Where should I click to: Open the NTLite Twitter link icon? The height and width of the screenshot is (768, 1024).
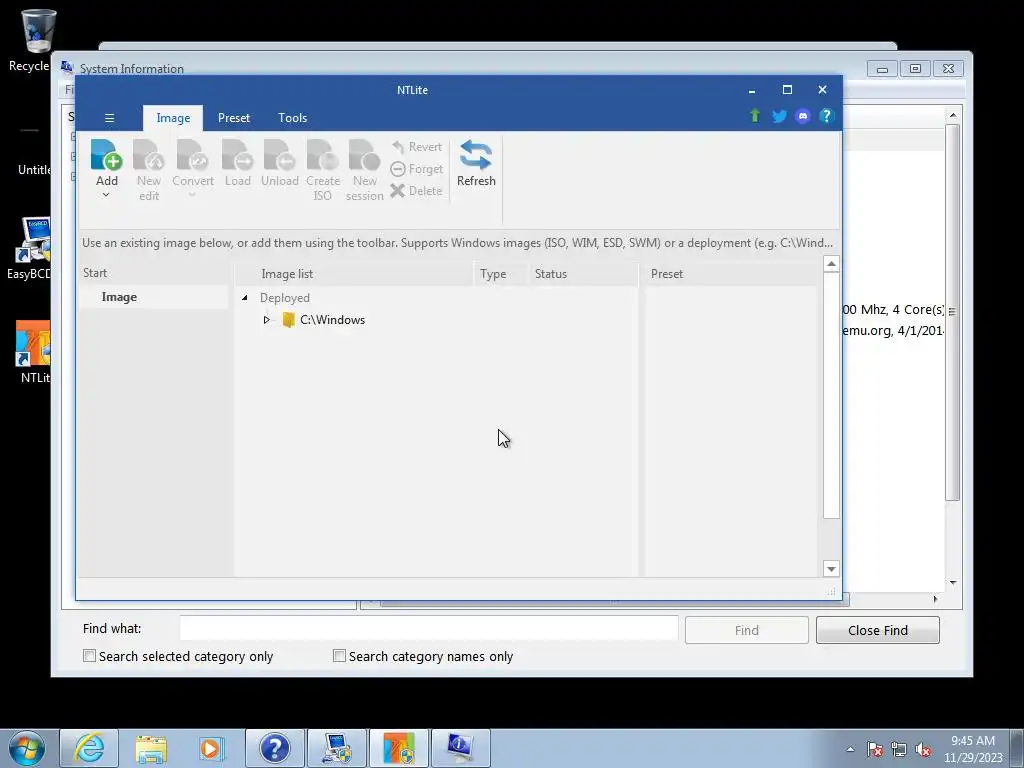pyautogui.click(x=779, y=116)
